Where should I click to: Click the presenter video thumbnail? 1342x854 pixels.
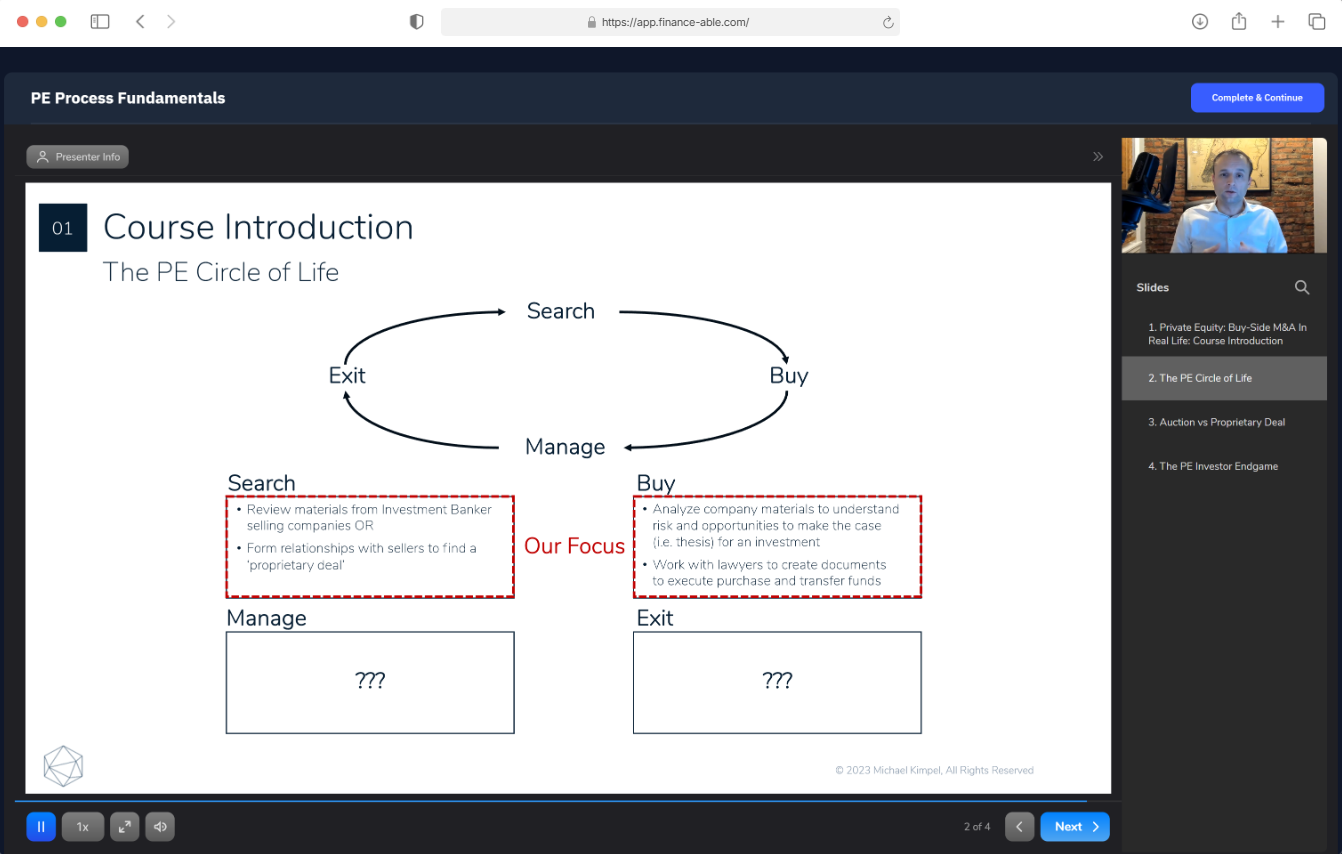coord(1224,195)
